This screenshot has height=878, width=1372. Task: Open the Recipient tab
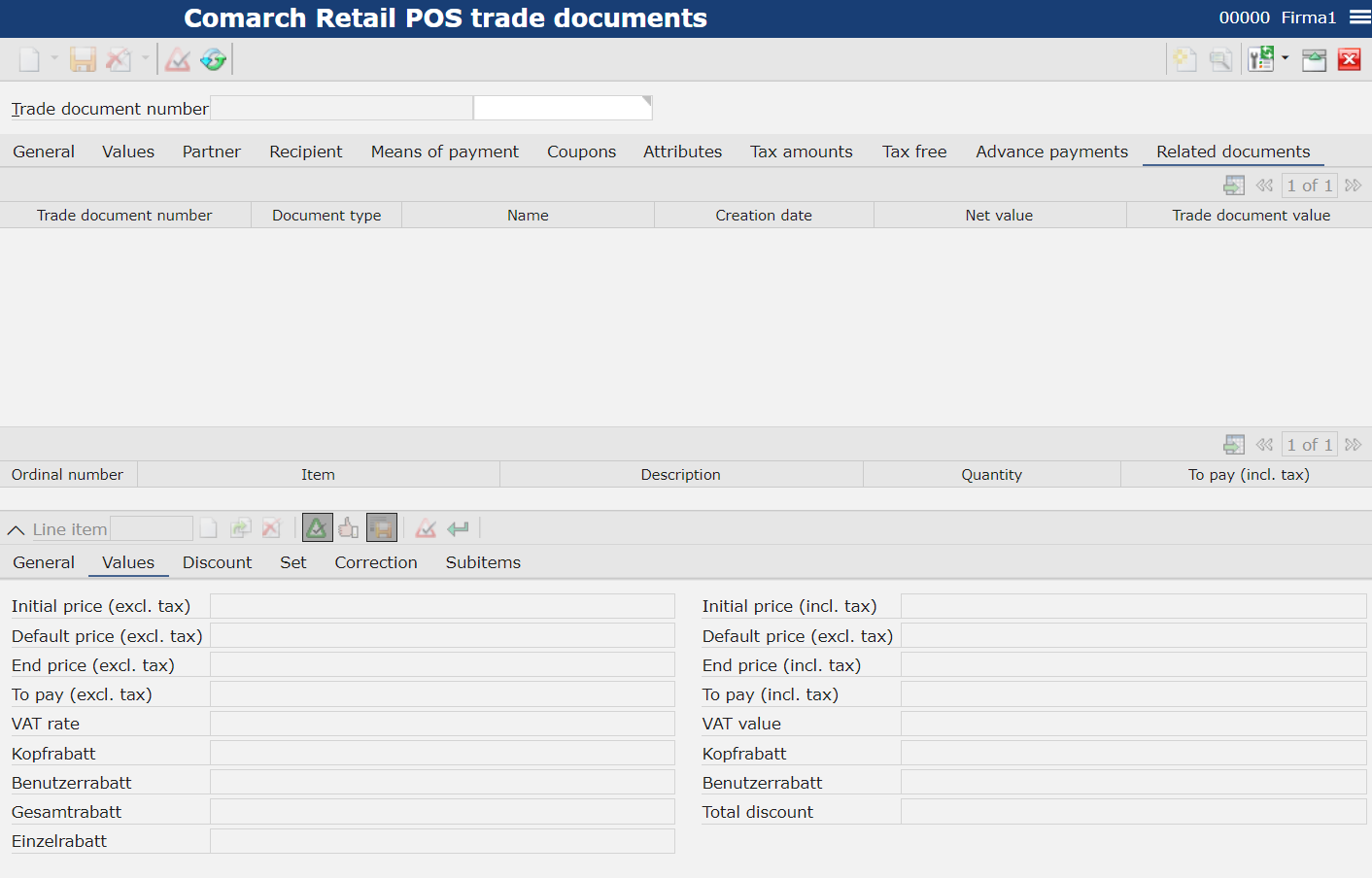[306, 152]
